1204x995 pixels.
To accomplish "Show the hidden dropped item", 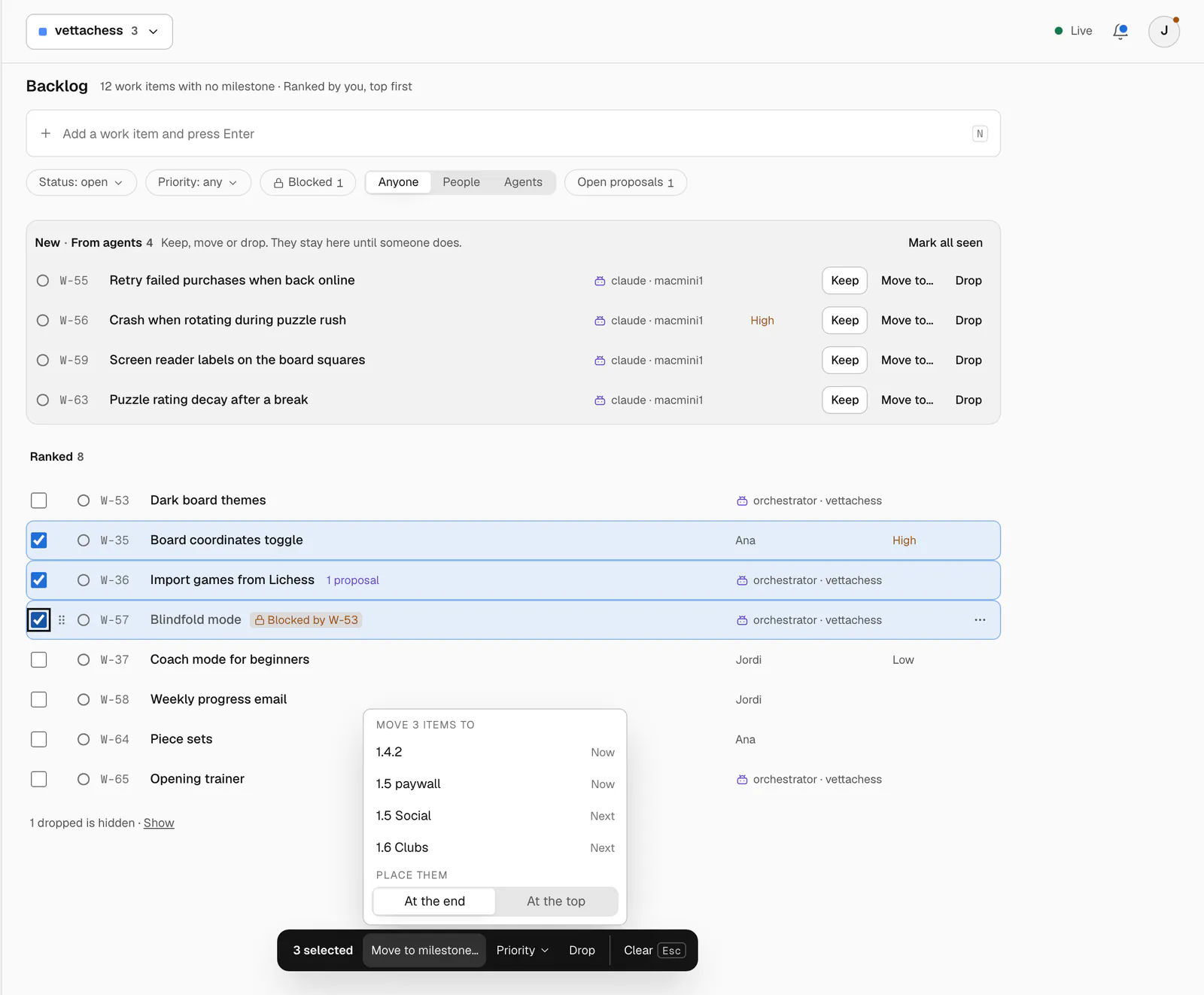I will click(x=159, y=823).
